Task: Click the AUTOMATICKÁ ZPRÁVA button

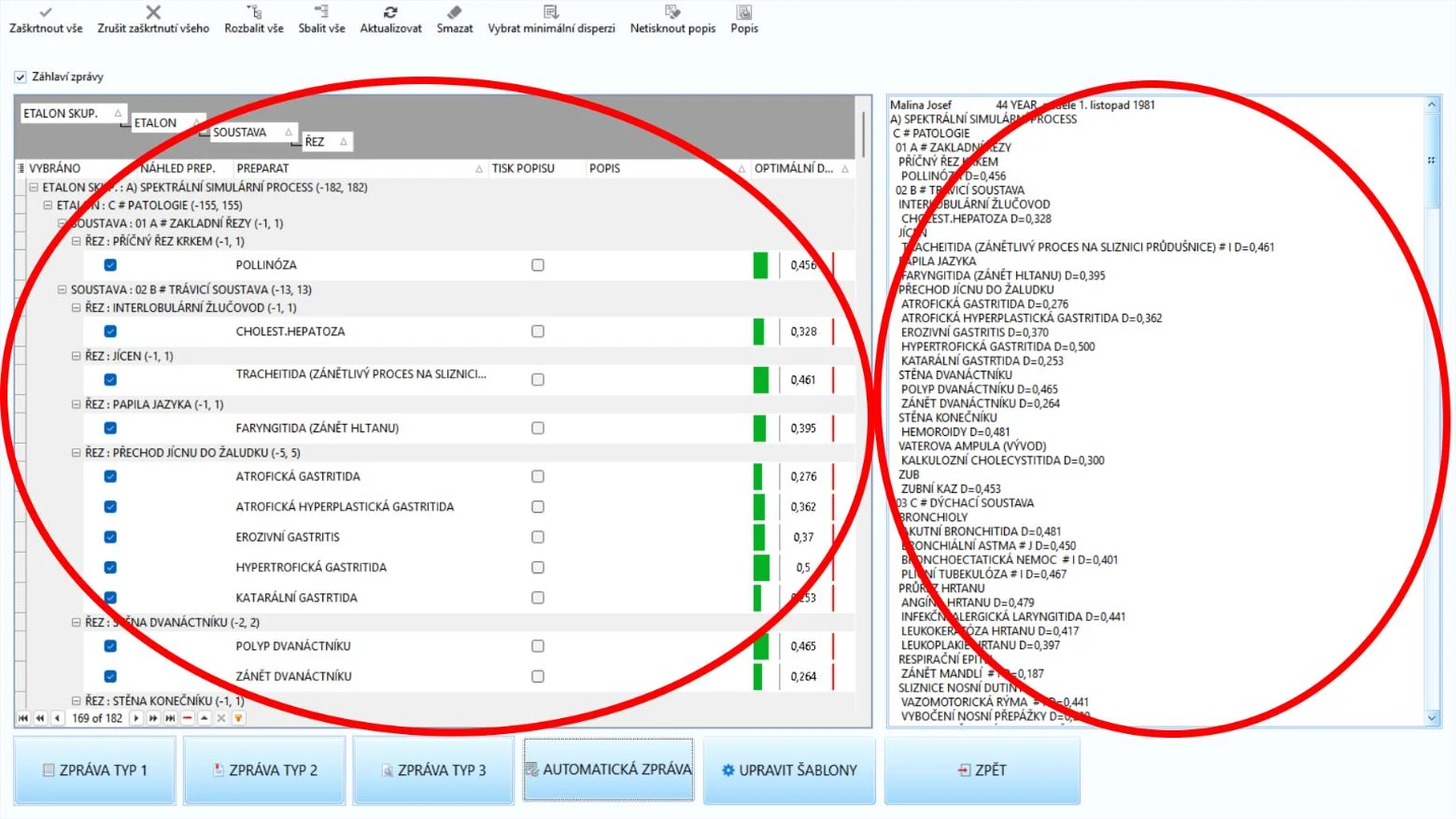Action: pyautogui.click(x=609, y=770)
